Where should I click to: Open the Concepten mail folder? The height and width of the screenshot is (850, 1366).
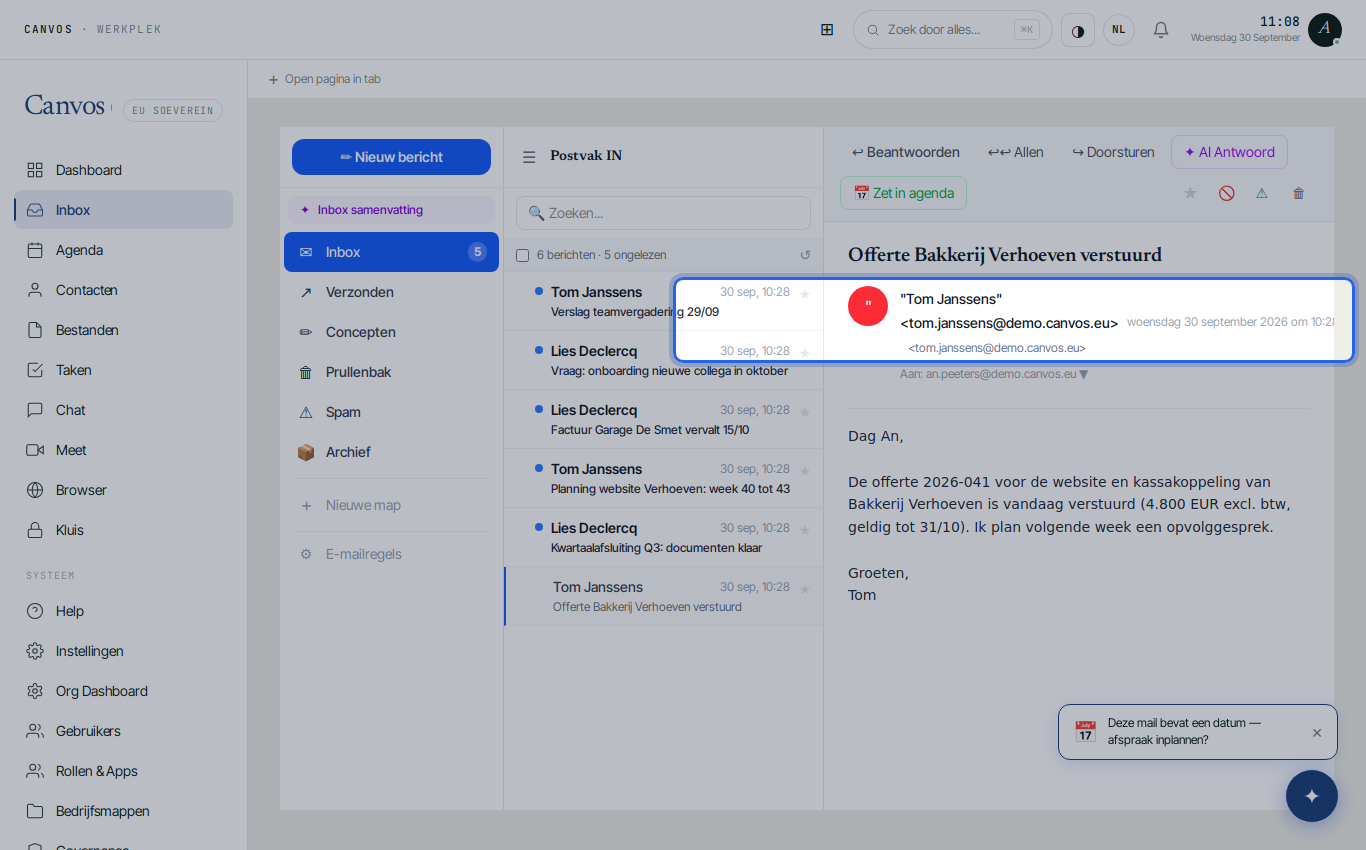(x=391, y=332)
